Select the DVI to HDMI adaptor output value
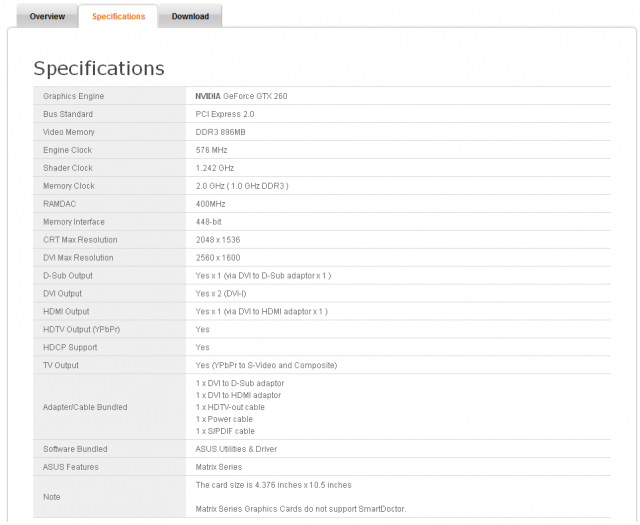640x525 pixels. coord(262,311)
